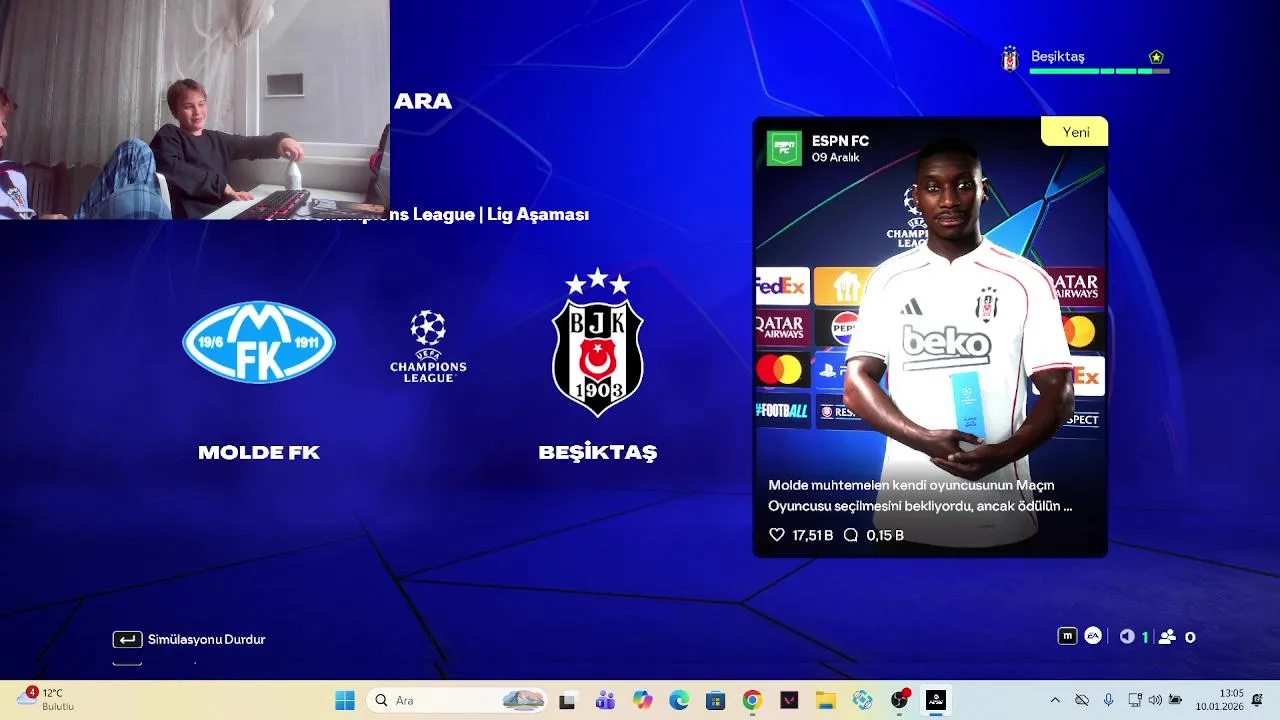The image size is (1280, 720).
Task: Click the 'm' key hint icon
Action: 1067,636
